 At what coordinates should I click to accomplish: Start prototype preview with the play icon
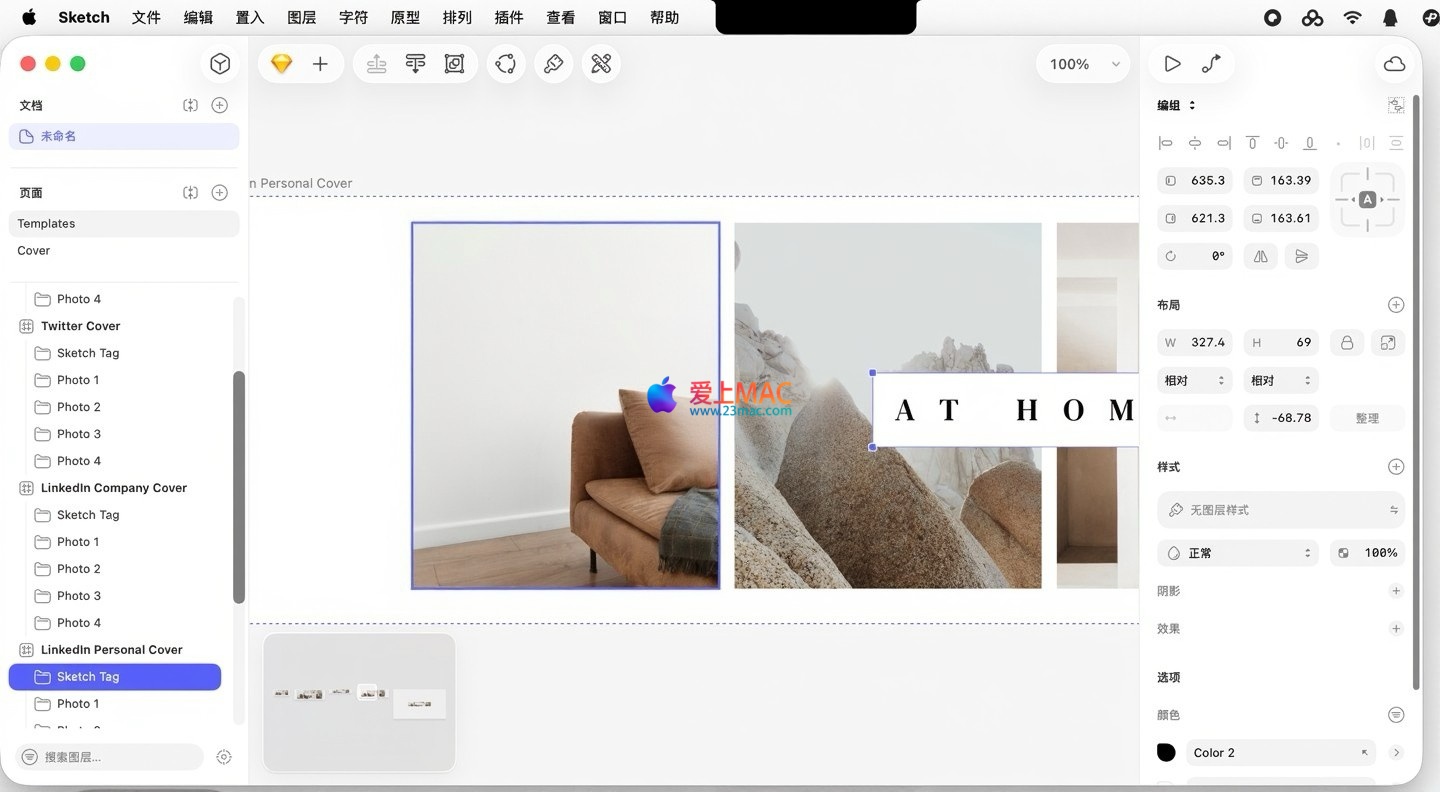click(1172, 64)
